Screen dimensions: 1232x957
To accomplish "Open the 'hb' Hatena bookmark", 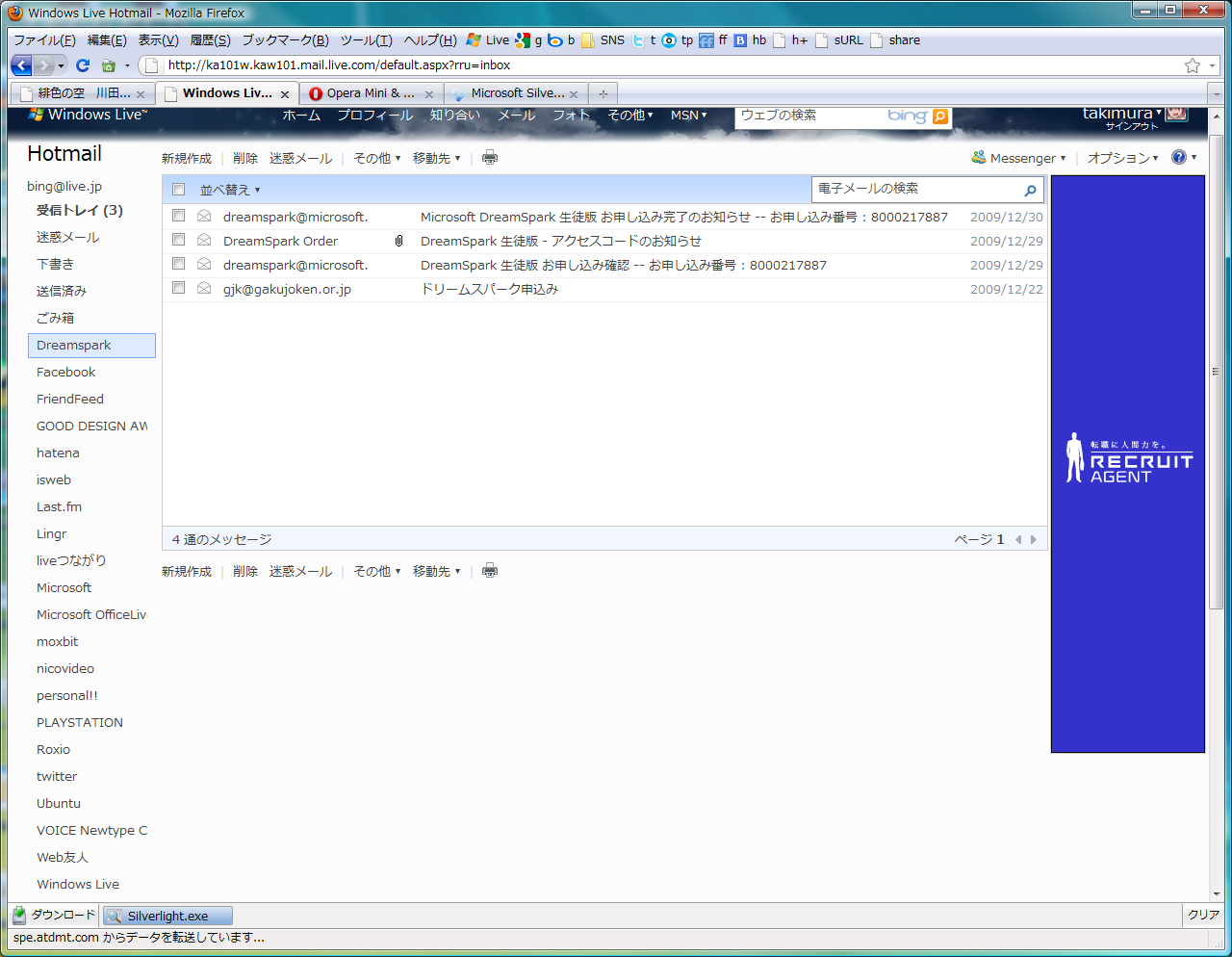I will tap(750, 40).
